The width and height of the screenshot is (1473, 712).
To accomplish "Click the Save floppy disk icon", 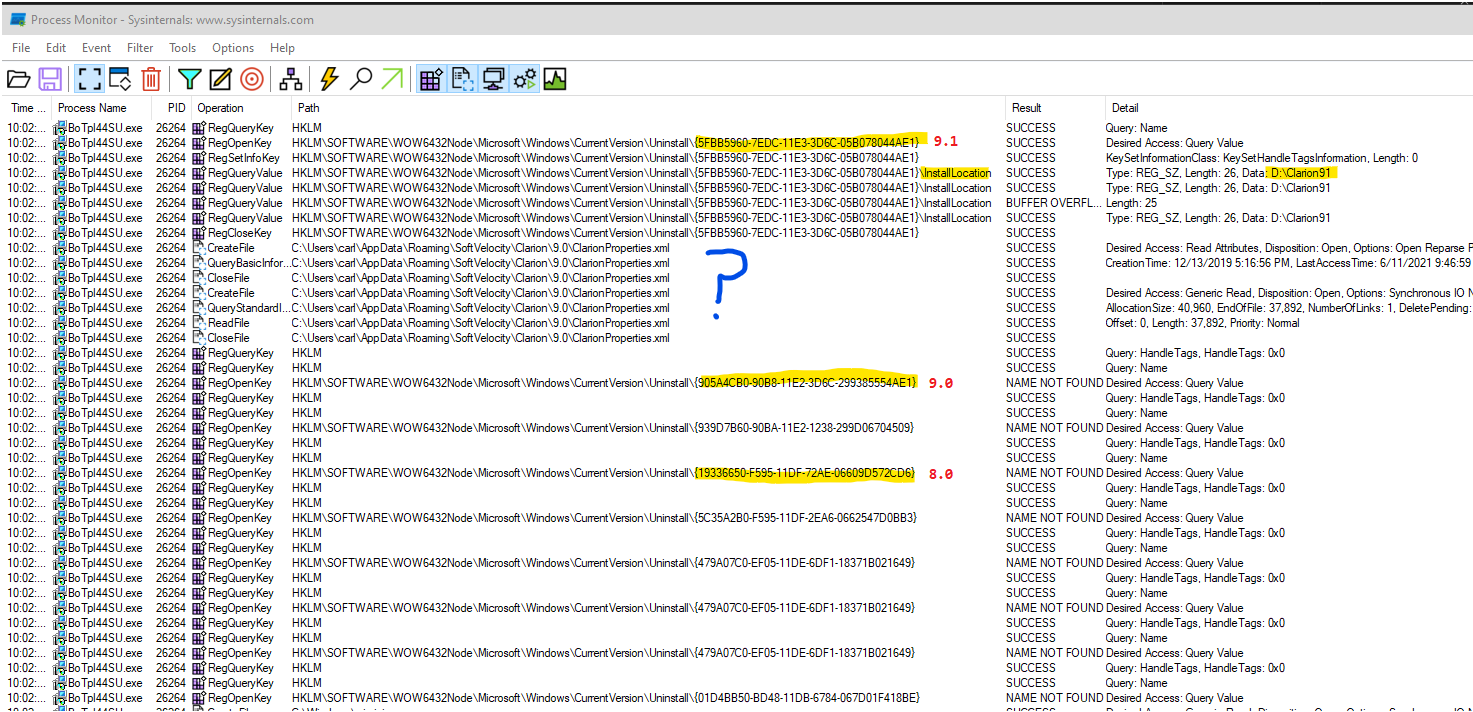I will (50, 79).
